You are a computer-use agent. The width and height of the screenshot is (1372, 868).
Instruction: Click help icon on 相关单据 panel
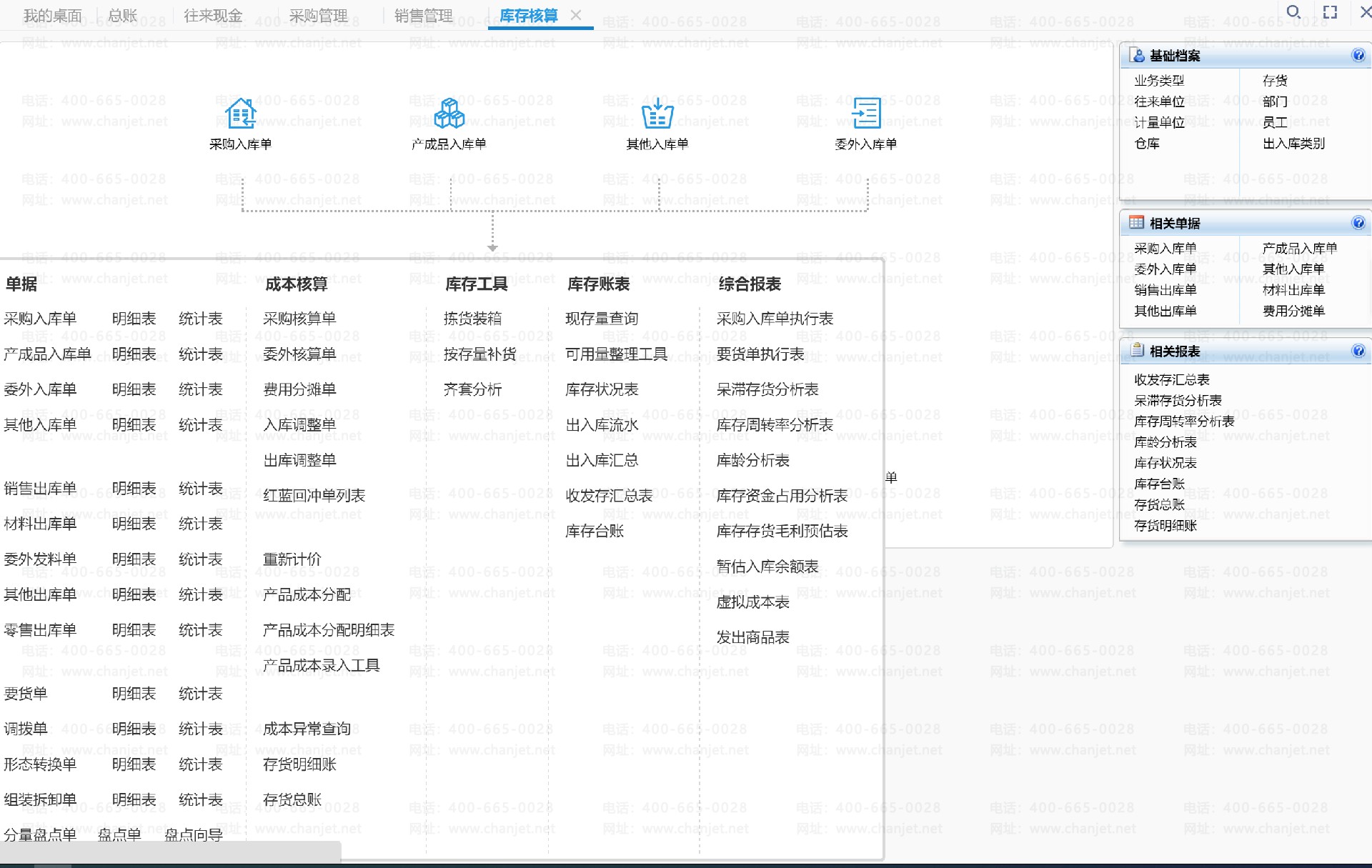tap(1358, 223)
